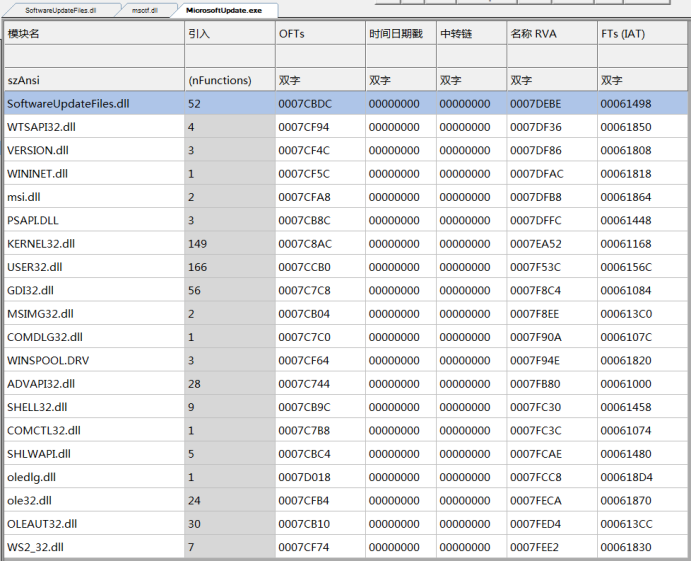Click OFTs value 0007CFB4 in ole32 row
This screenshot has height=561, width=692.
tap(320, 501)
